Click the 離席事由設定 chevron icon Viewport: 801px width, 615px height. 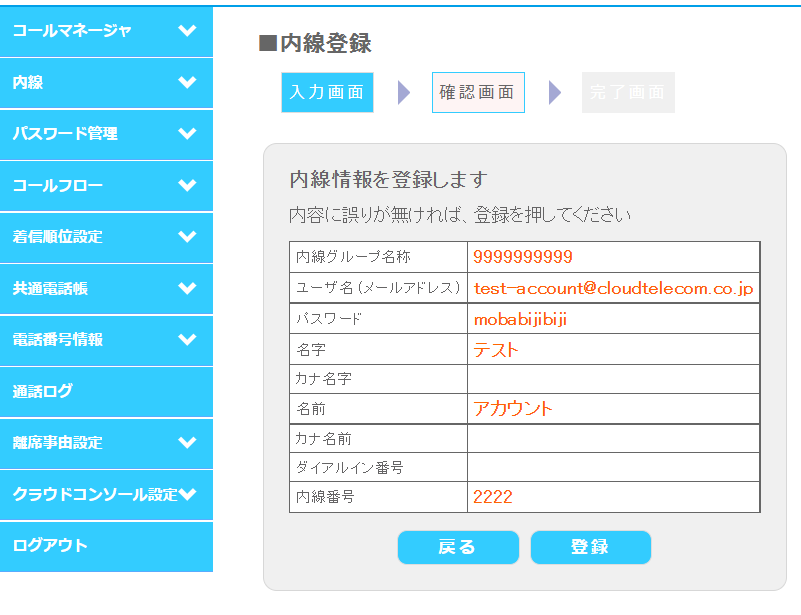click(187, 442)
